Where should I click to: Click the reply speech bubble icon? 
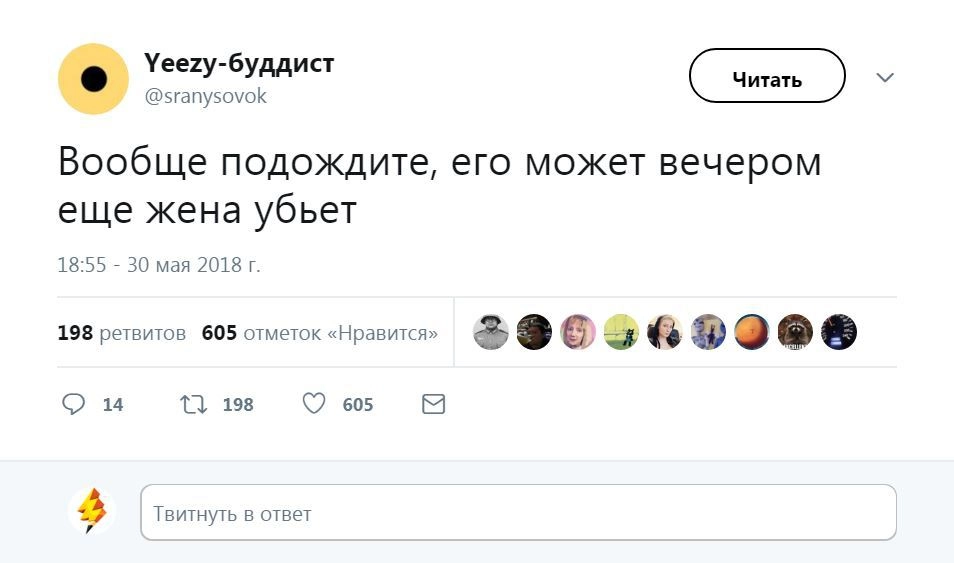(74, 404)
